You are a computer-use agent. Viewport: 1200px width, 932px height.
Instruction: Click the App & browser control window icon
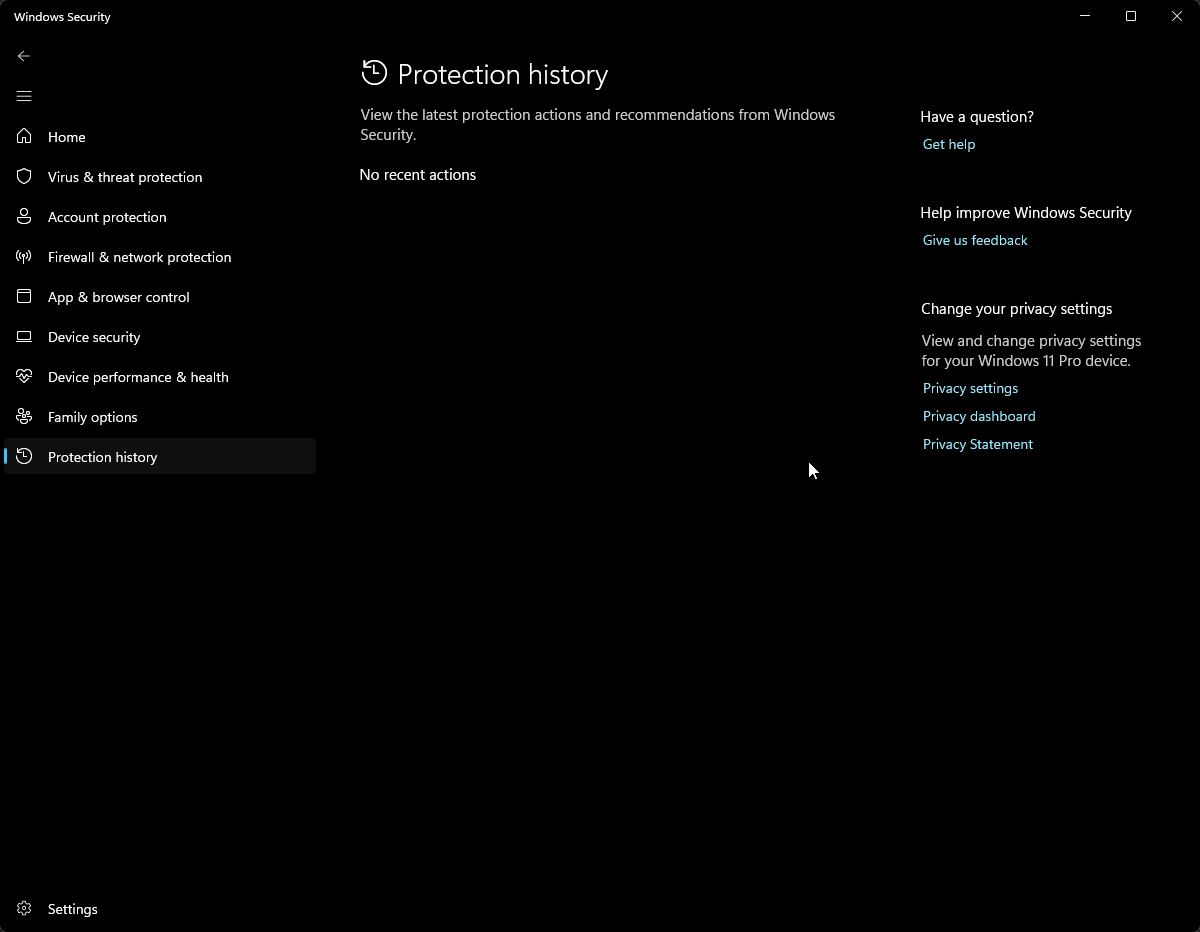(x=24, y=297)
